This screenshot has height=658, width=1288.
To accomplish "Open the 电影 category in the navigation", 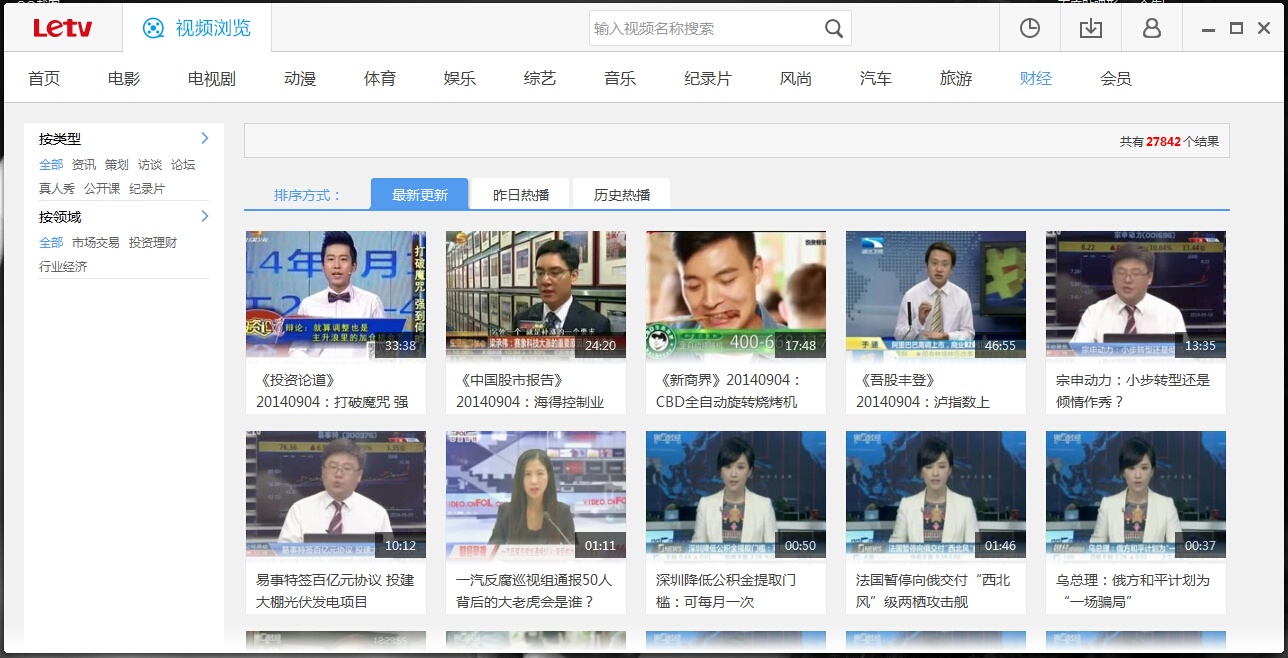I will (122, 78).
